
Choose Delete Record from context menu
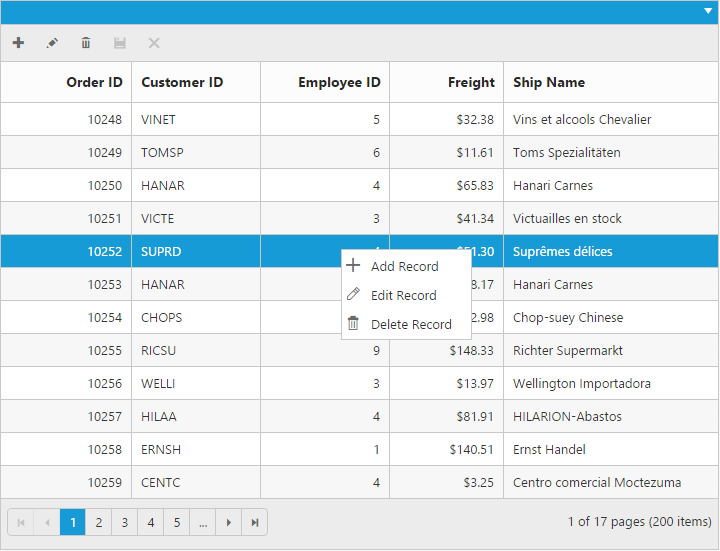point(411,325)
